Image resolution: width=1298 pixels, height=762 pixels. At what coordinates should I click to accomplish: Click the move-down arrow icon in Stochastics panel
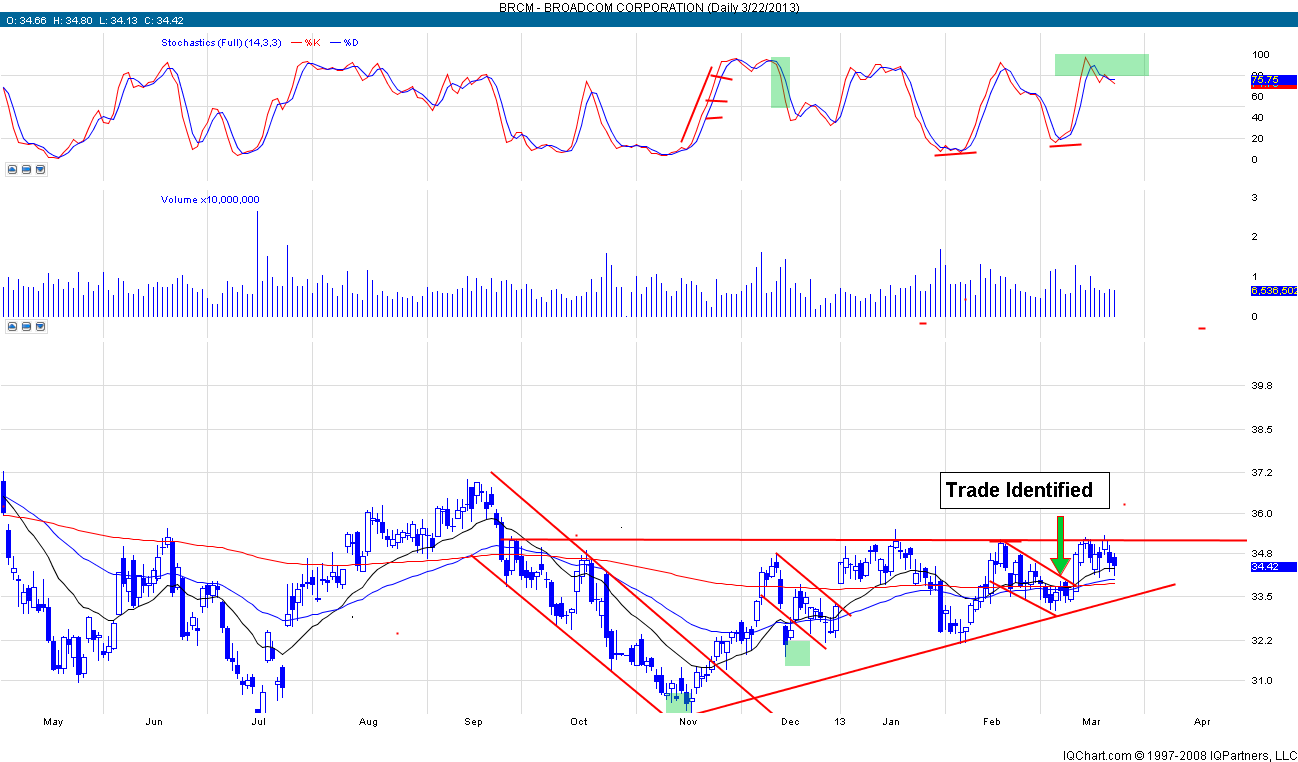40,170
